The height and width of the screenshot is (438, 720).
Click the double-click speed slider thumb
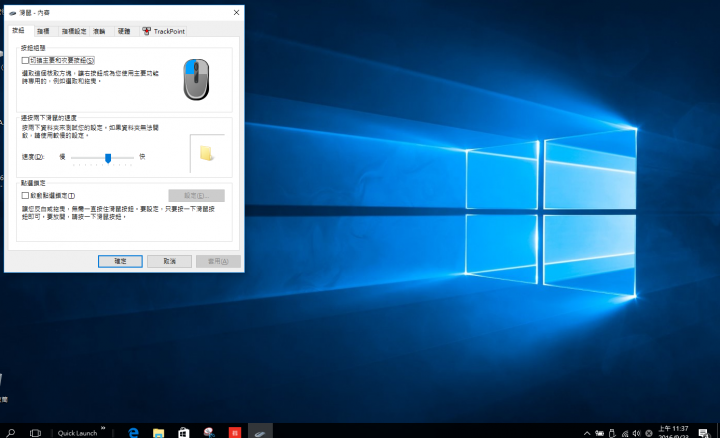pyautogui.click(x=108, y=158)
